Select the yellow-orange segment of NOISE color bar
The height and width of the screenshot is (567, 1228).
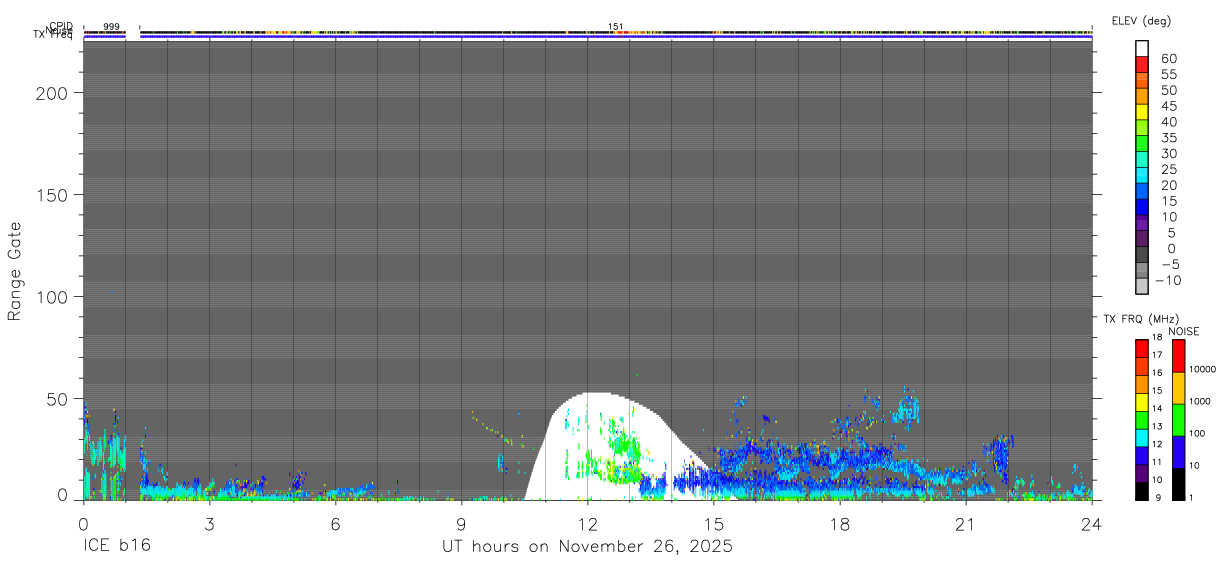pos(1178,388)
